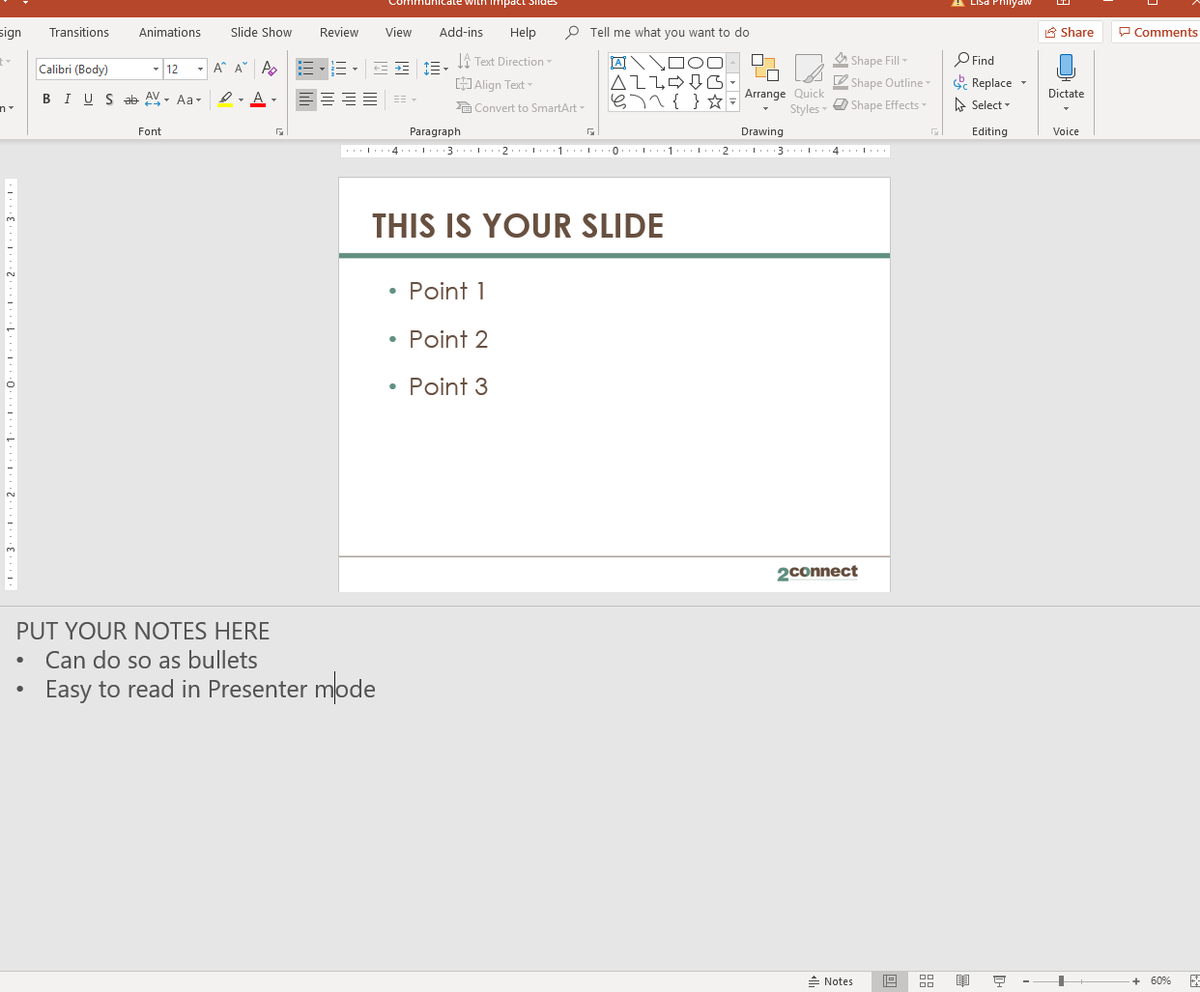Open text highlight color dropdown arrow
Viewport: 1200px width, 992px height.
click(241, 100)
